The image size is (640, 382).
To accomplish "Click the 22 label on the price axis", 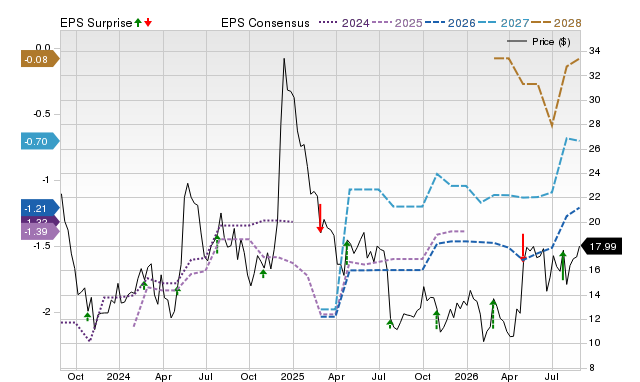I will 594,197.
